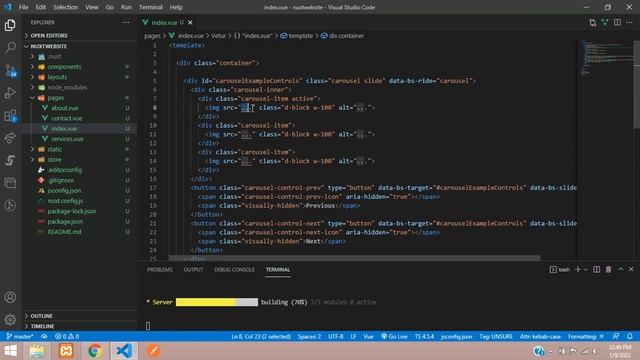Open package.json file
Screen dimensions: 640x360
(65, 221)
